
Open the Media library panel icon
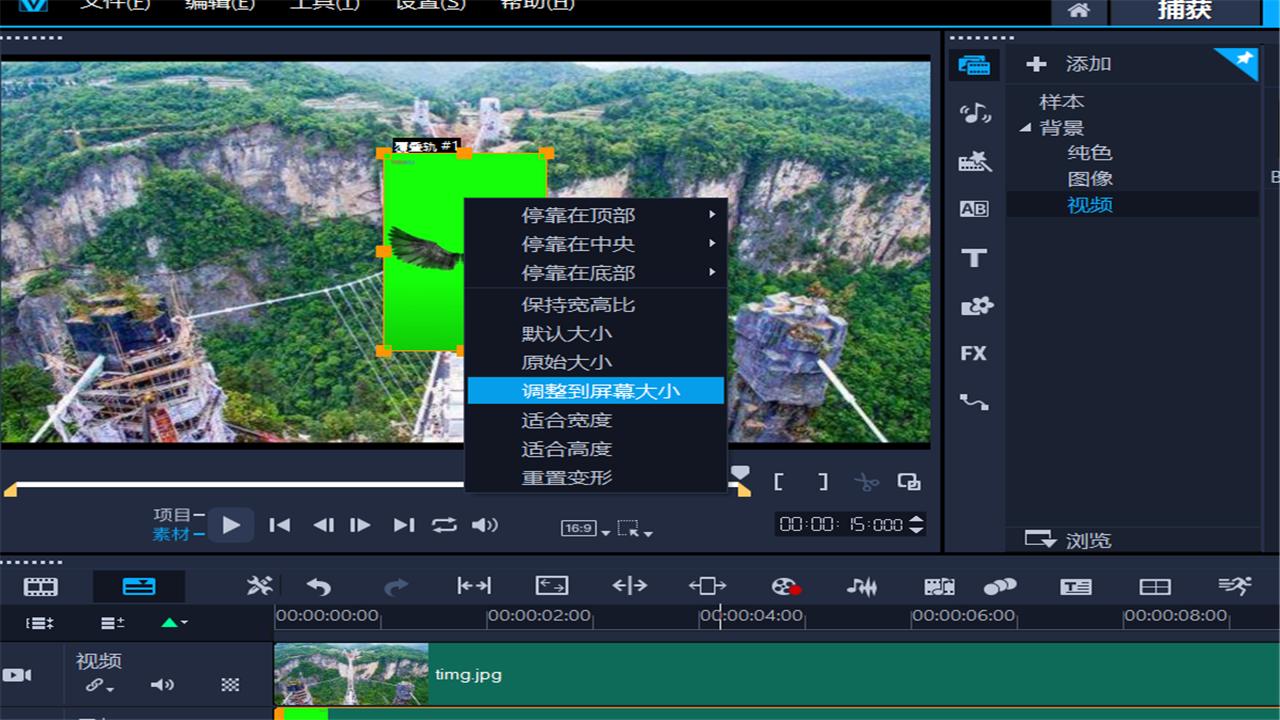pyautogui.click(x=973, y=65)
